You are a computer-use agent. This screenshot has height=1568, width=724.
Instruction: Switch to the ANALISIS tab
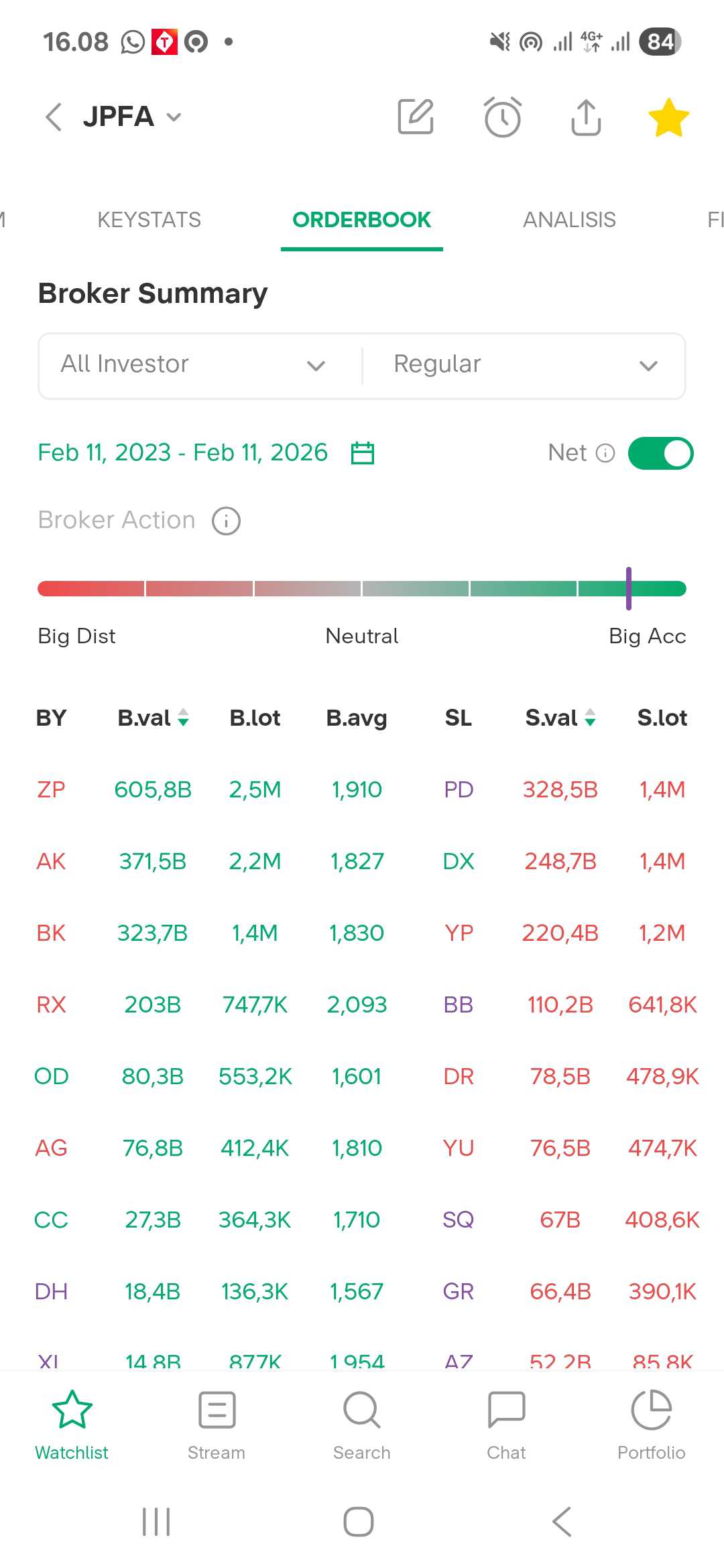(569, 220)
